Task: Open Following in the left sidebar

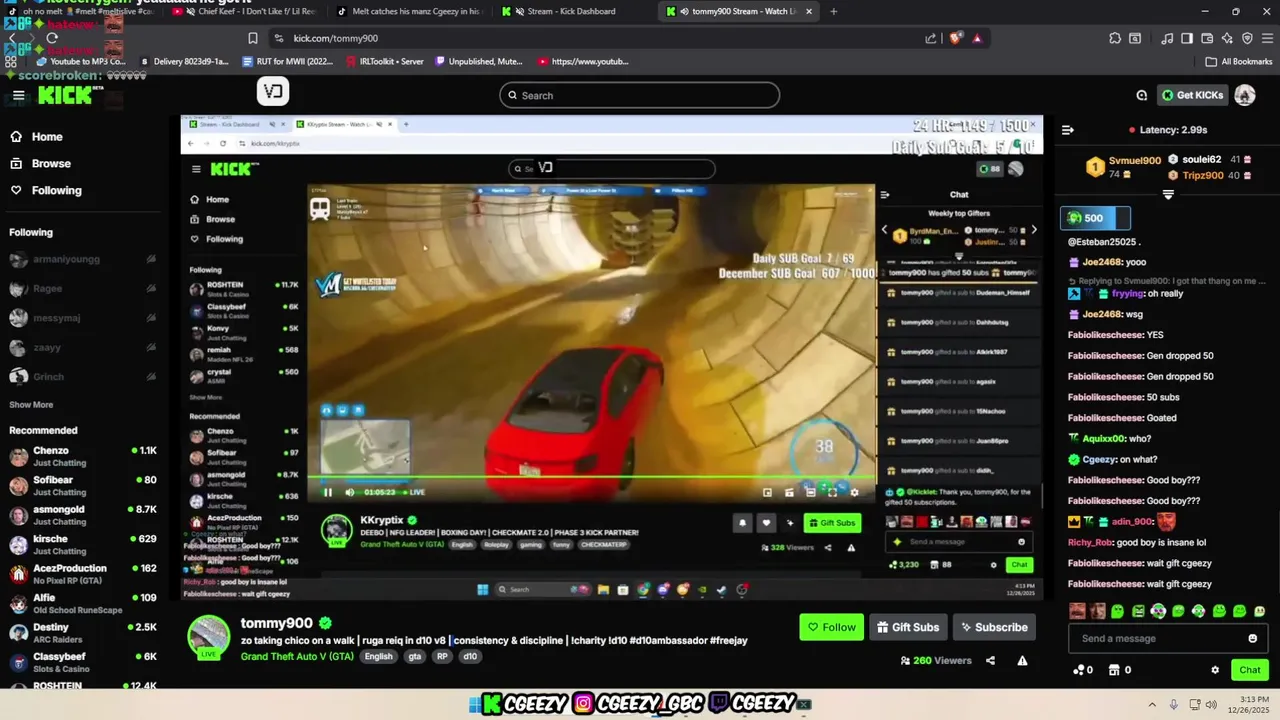Action: pos(57,191)
